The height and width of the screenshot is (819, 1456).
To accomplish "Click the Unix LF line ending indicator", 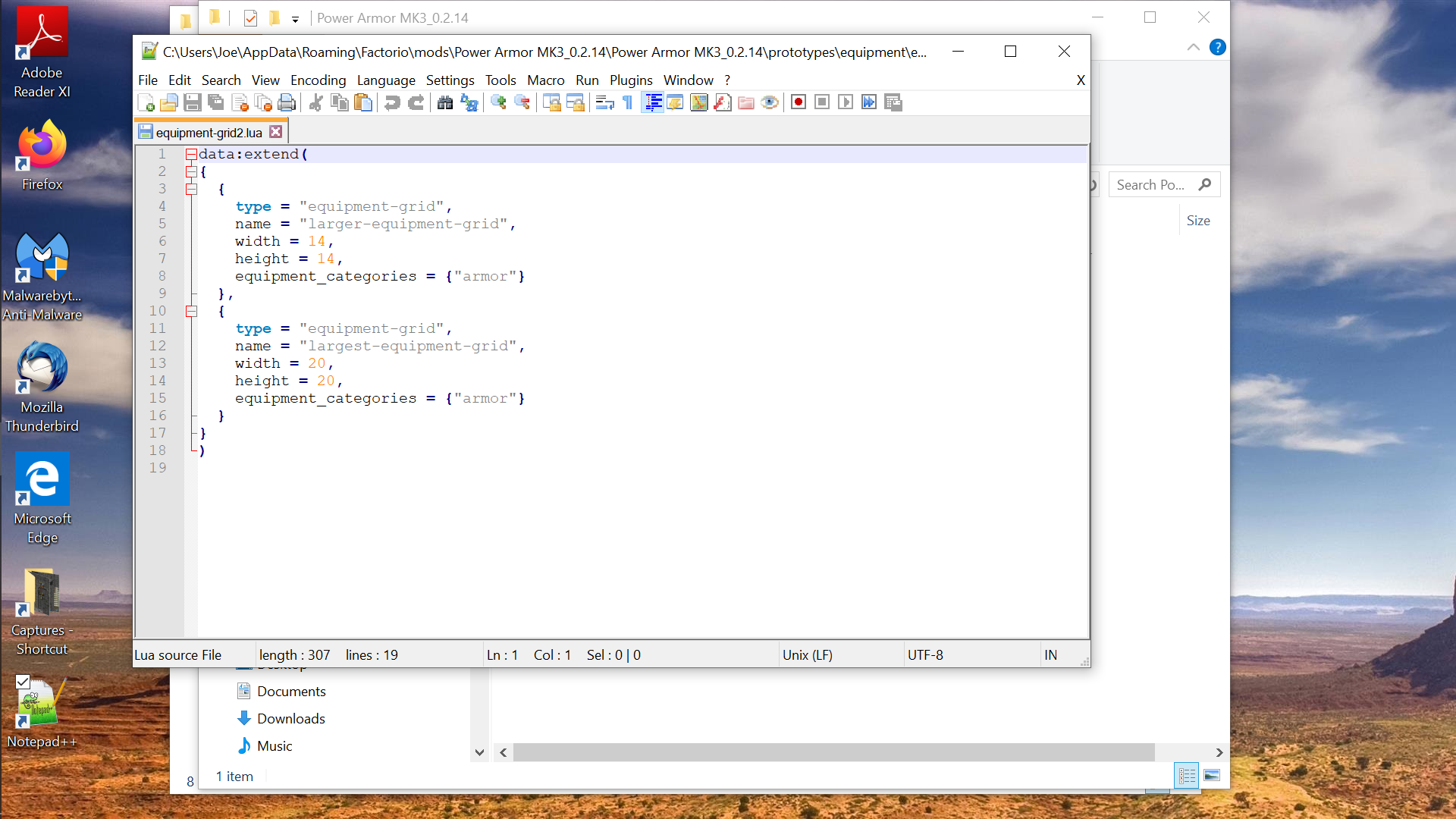I will pos(809,655).
